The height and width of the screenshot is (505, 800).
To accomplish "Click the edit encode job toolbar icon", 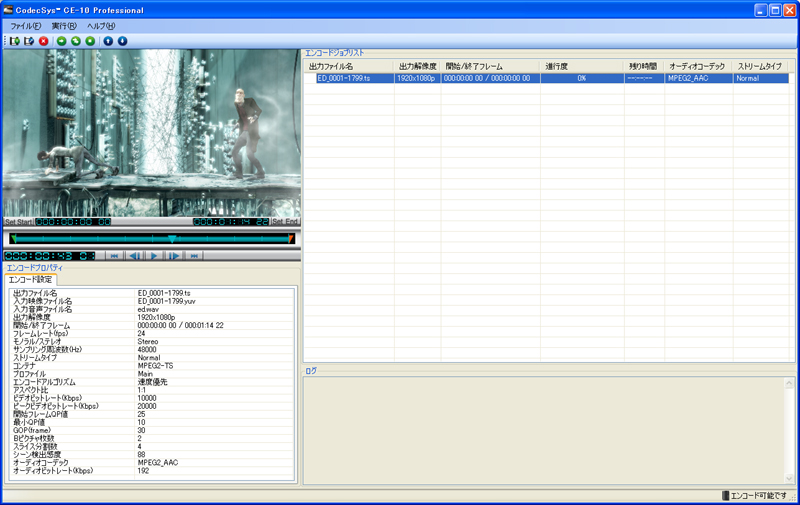I will click(29, 41).
